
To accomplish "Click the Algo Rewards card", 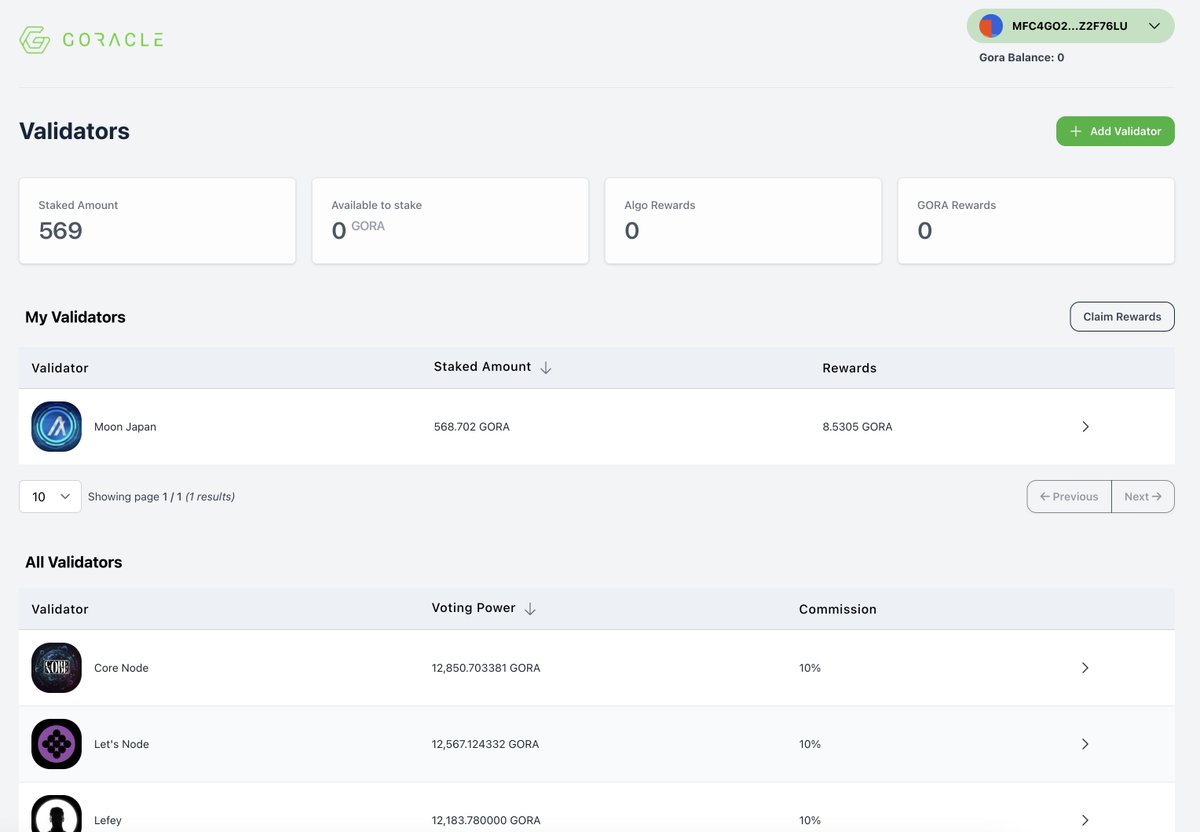I will (x=743, y=221).
